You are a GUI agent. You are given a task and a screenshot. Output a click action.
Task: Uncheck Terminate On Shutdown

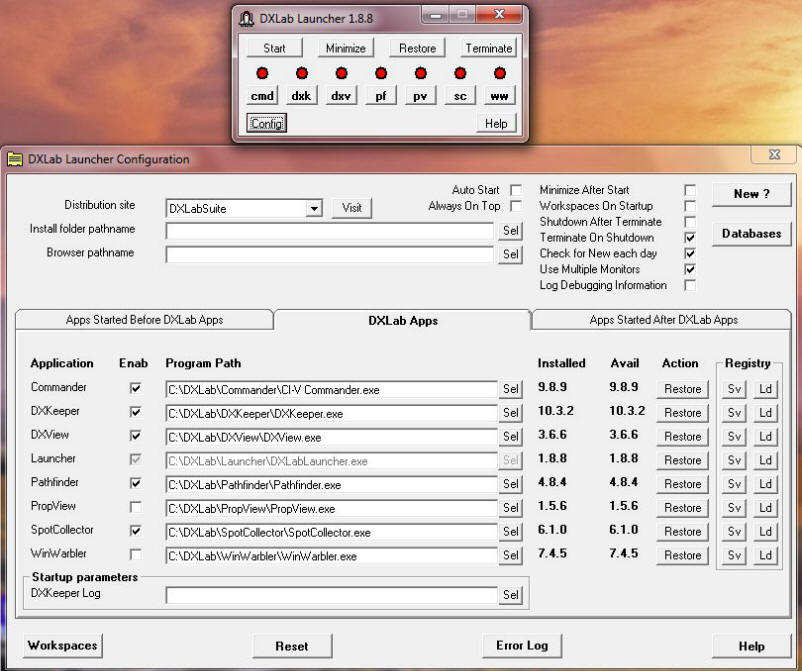tap(690, 238)
